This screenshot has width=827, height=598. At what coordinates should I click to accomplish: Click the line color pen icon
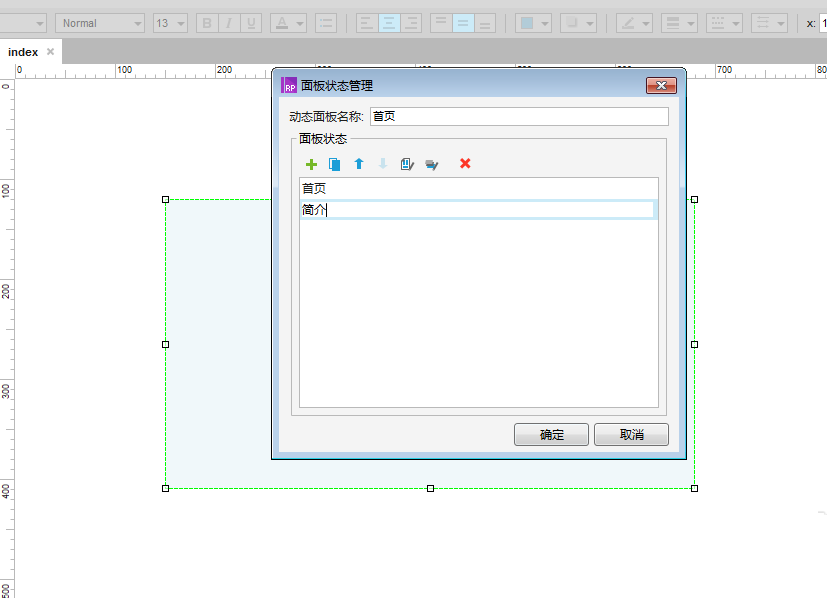[x=628, y=23]
